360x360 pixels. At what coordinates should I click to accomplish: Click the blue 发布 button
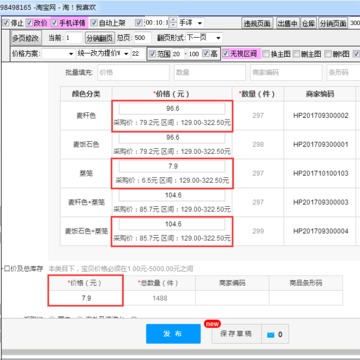tap(173, 334)
